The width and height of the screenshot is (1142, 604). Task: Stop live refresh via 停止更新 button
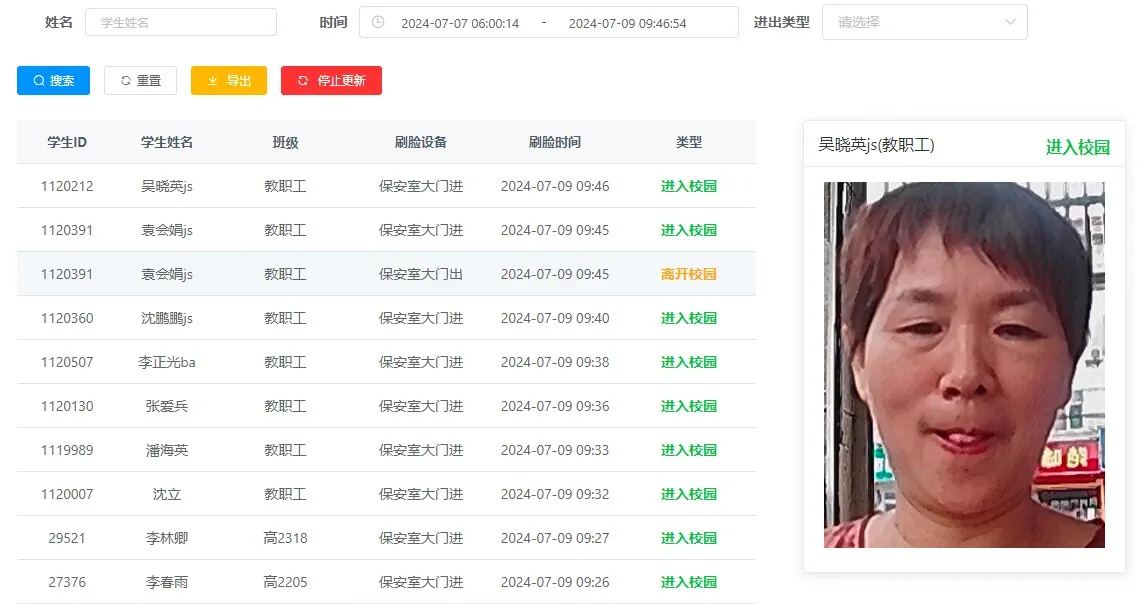pos(331,81)
